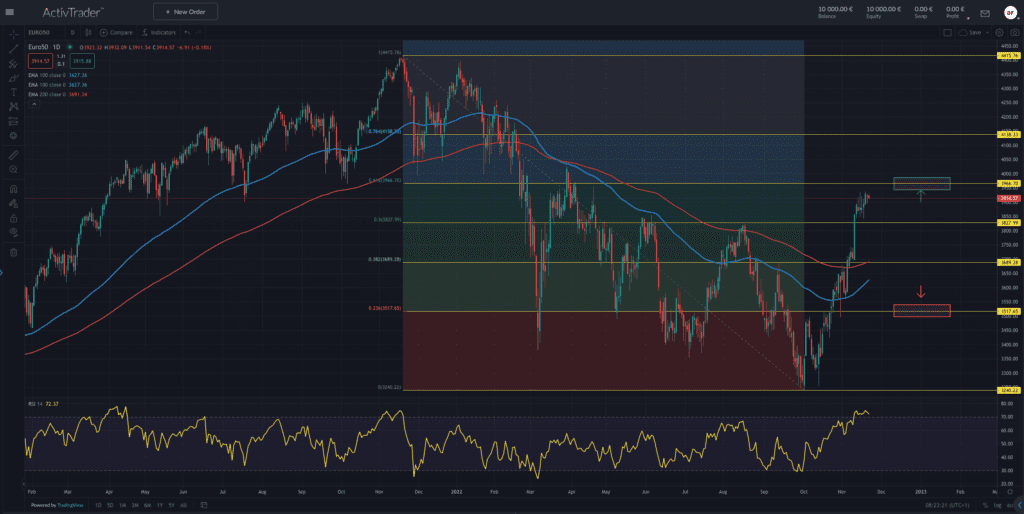Collapse the indicator legend with chevron

coord(34,104)
